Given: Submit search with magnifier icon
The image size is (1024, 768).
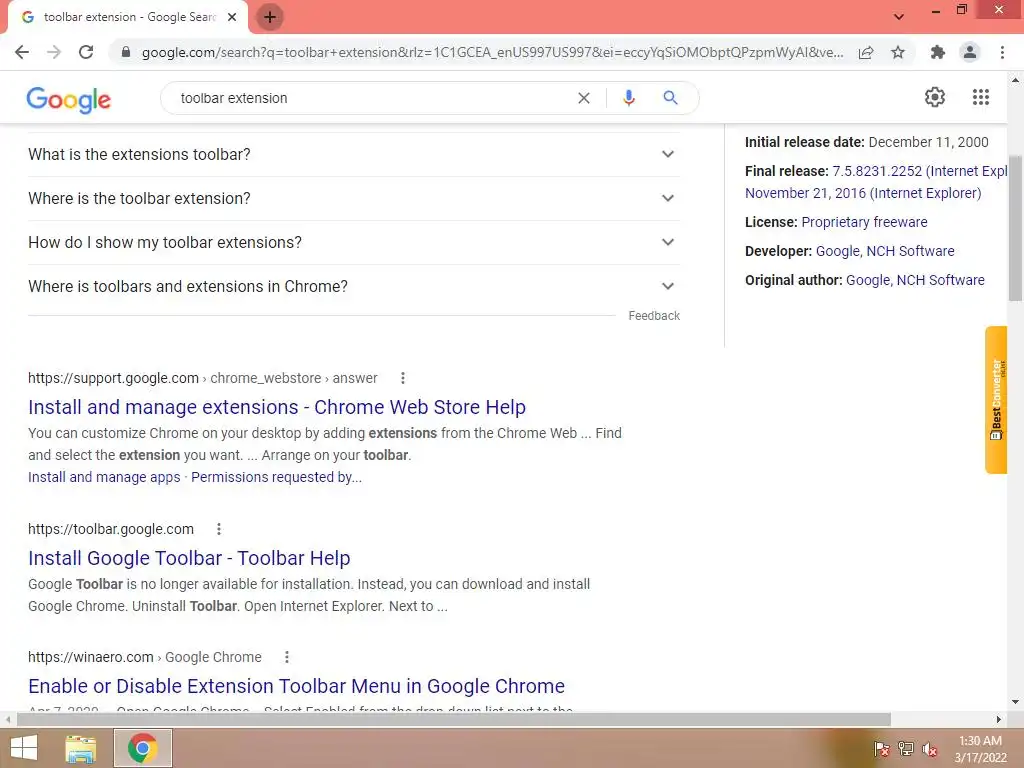Looking at the screenshot, I should (670, 98).
